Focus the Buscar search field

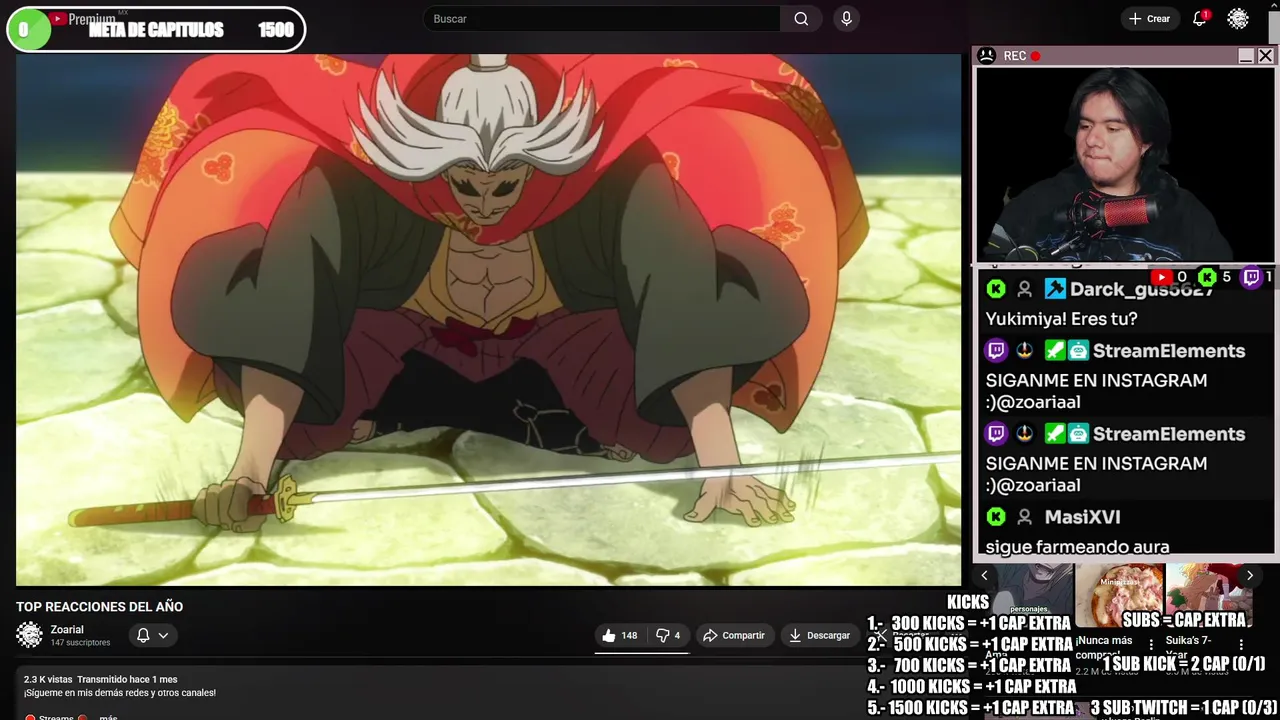[602, 19]
